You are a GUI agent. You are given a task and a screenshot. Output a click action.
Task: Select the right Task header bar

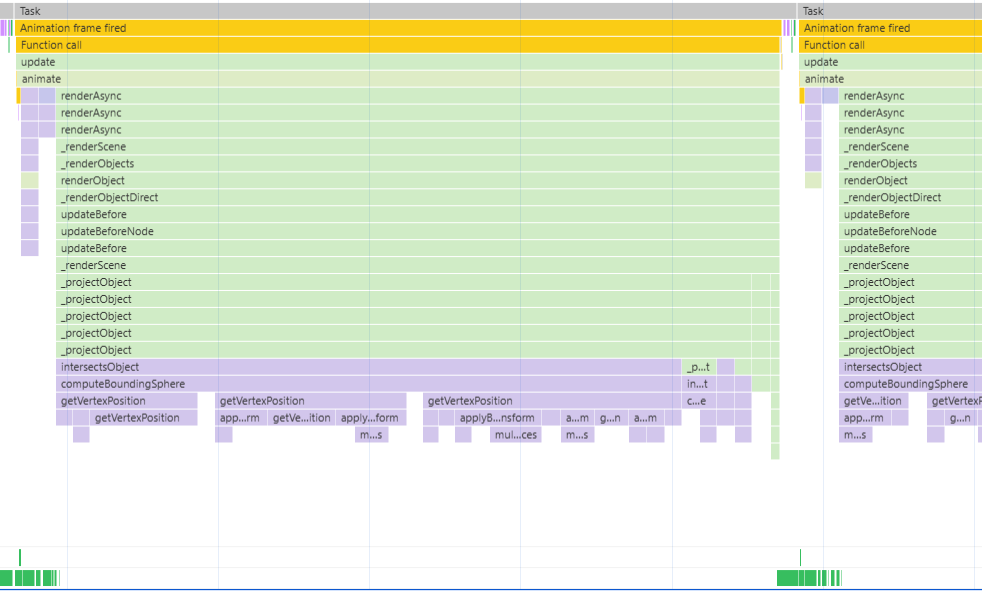[890, 11]
